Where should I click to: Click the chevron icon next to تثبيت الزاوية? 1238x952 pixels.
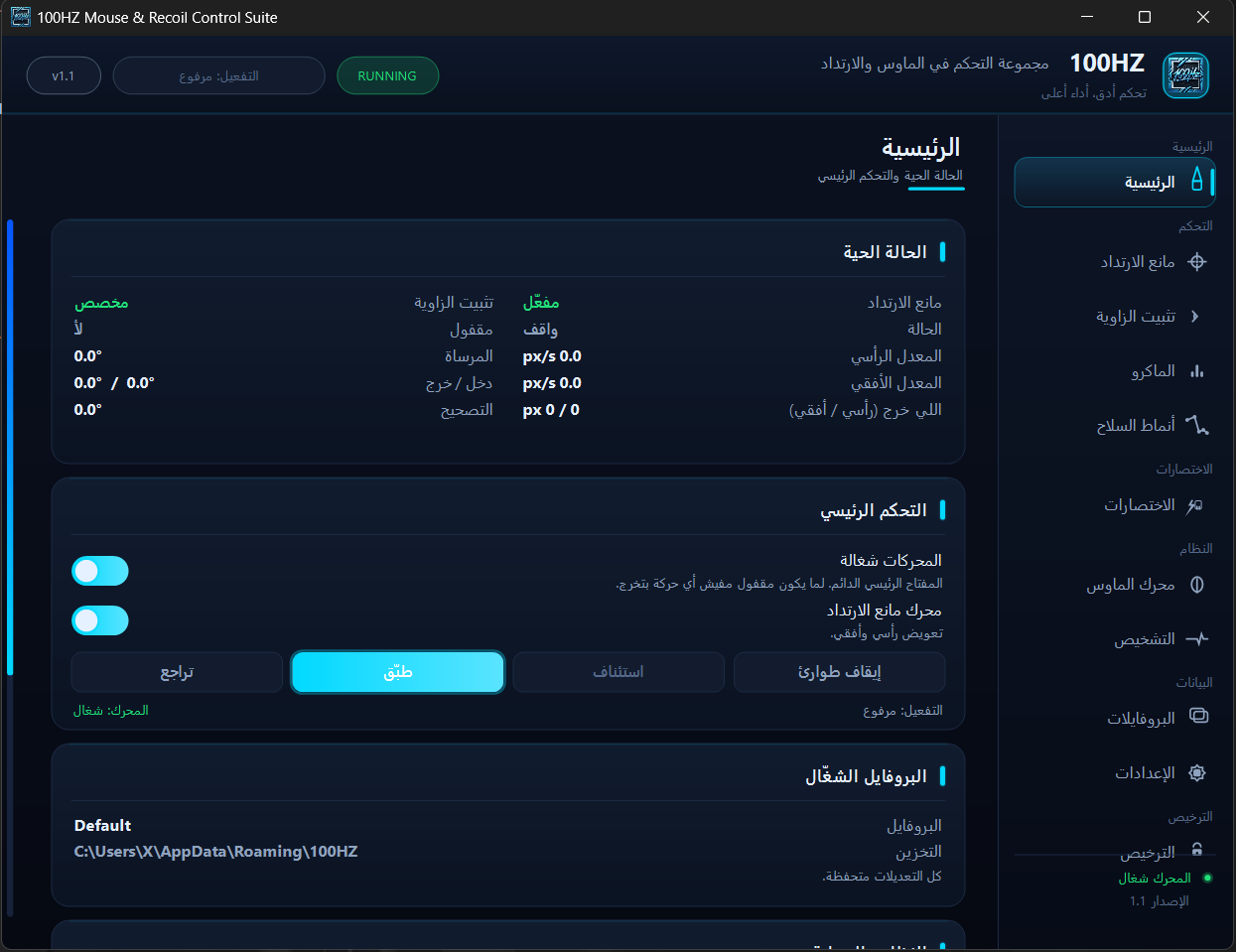pyautogui.click(x=1195, y=317)
